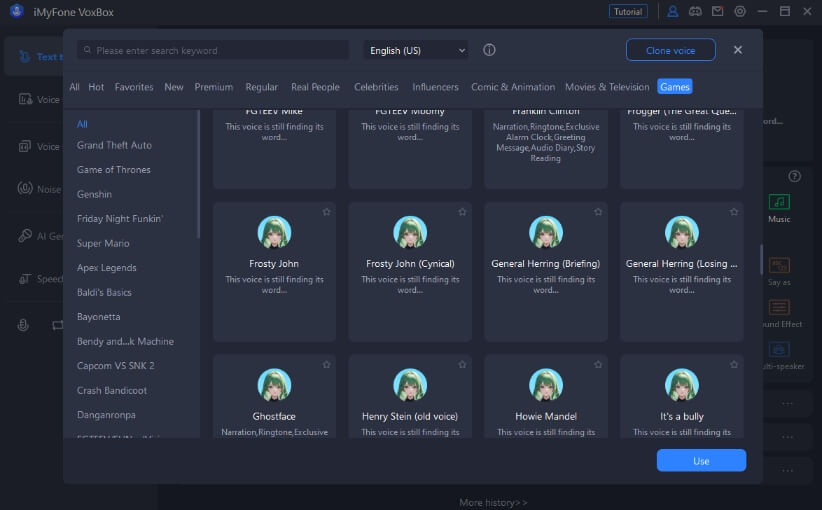Switch to the Real People tab

point(316,87)
